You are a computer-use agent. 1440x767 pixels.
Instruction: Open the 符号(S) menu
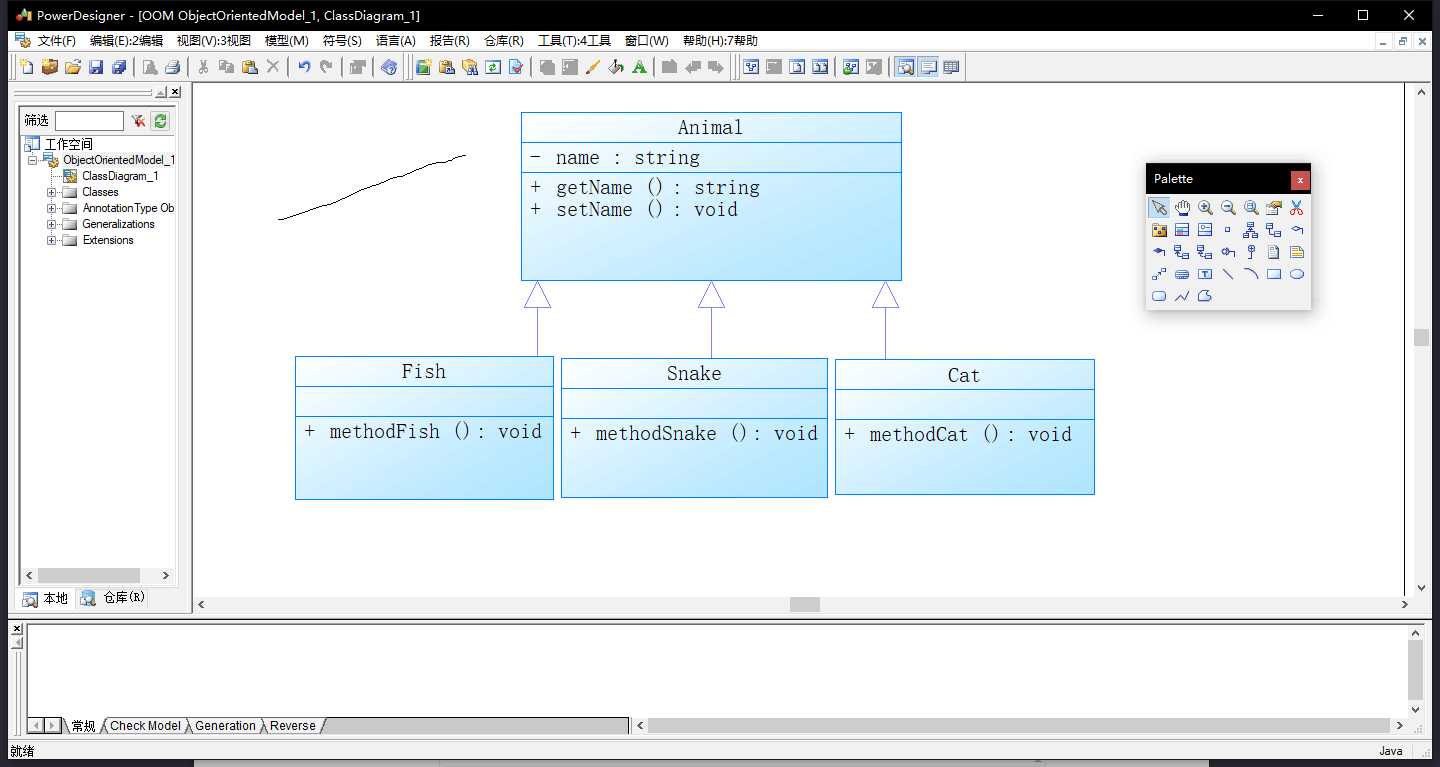coord(342,41)
